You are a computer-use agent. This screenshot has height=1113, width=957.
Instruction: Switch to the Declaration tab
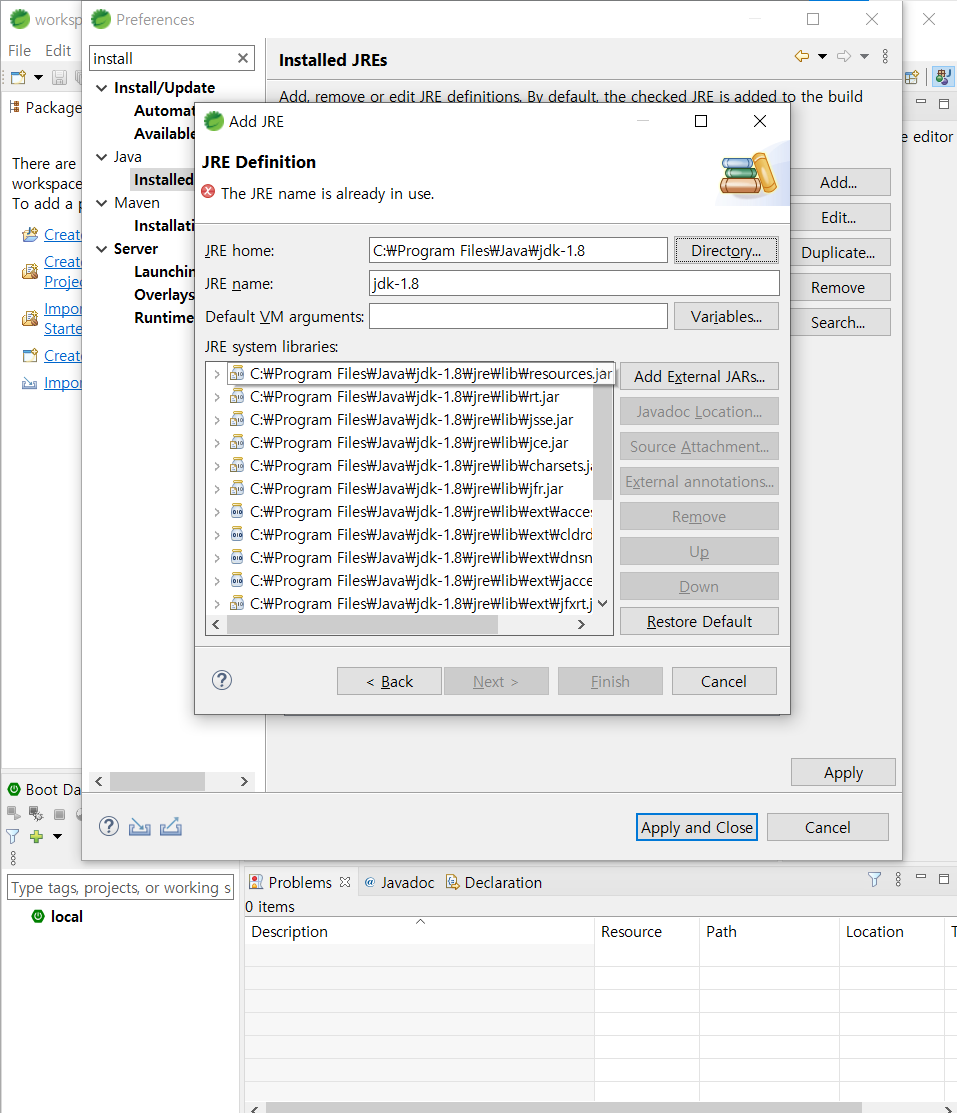point(493,882)
